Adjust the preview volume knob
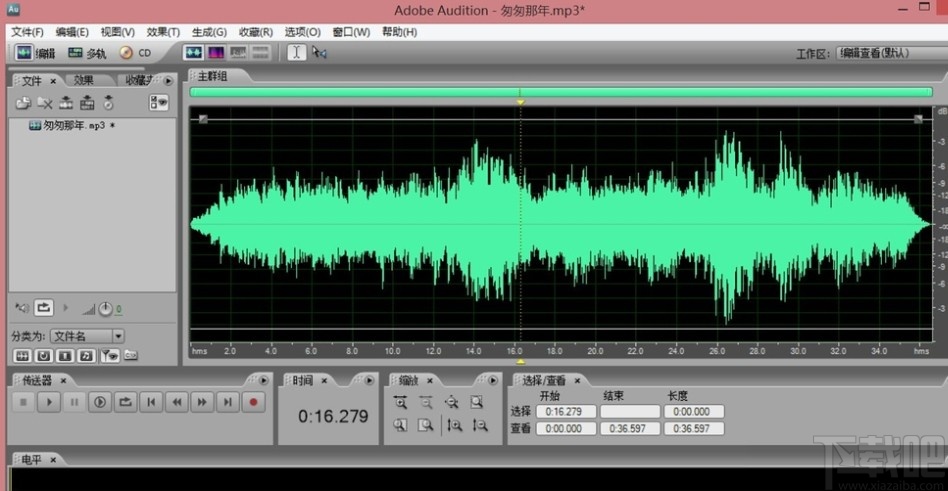The height and width of the screenshot is (491, 948). click(106, 309)
